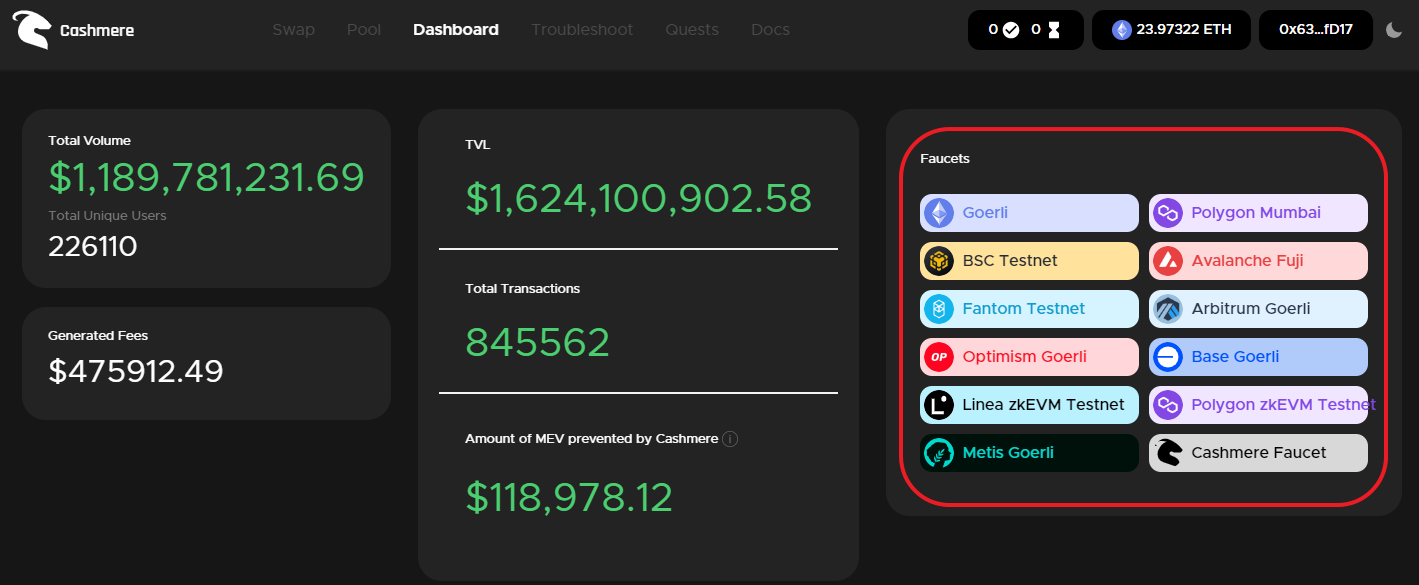1419x585 pixels.
Task: Open the Avalanche Fuji faucet
Action: [1258, 261]
